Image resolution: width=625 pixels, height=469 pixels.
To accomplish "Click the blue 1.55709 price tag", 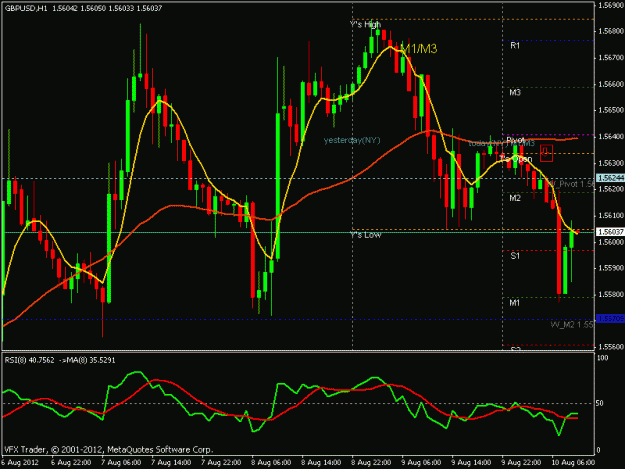I will [610, 318].
